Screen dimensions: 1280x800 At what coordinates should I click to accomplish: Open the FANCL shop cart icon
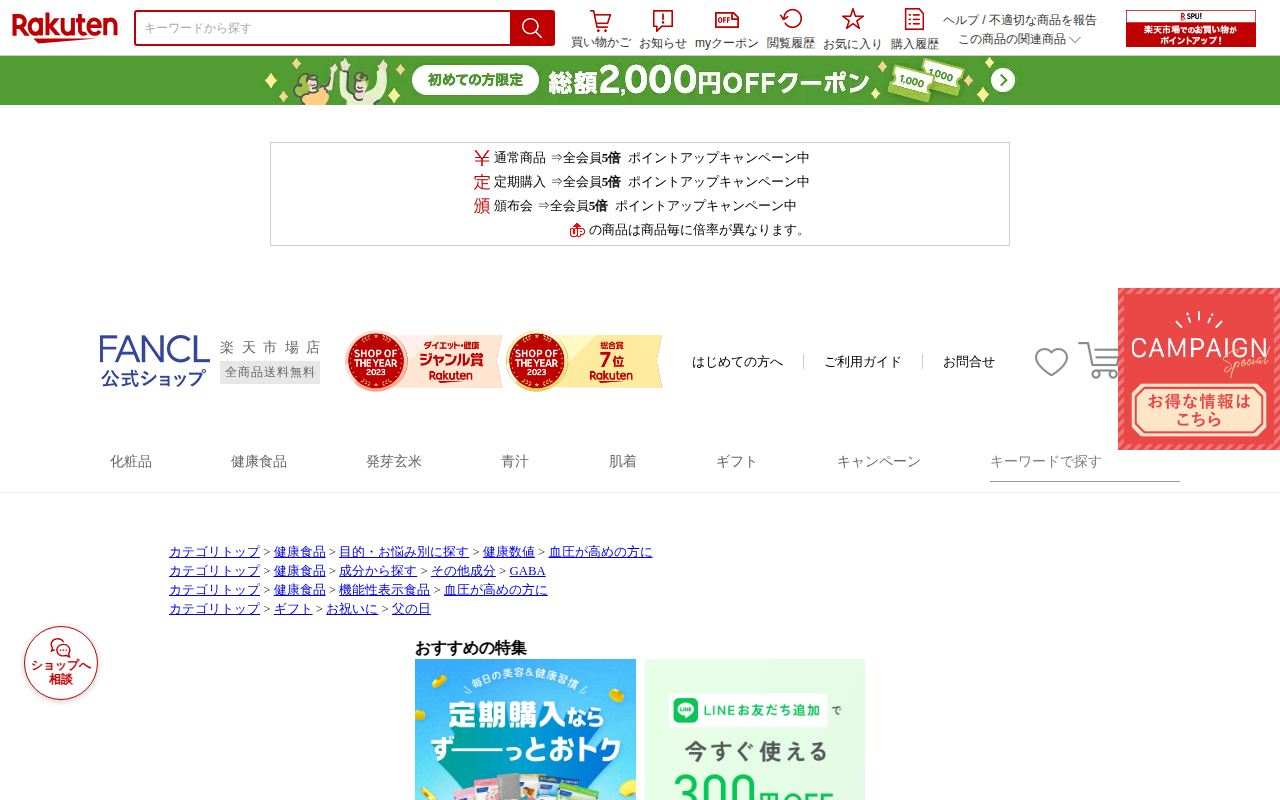point(1098,360)
